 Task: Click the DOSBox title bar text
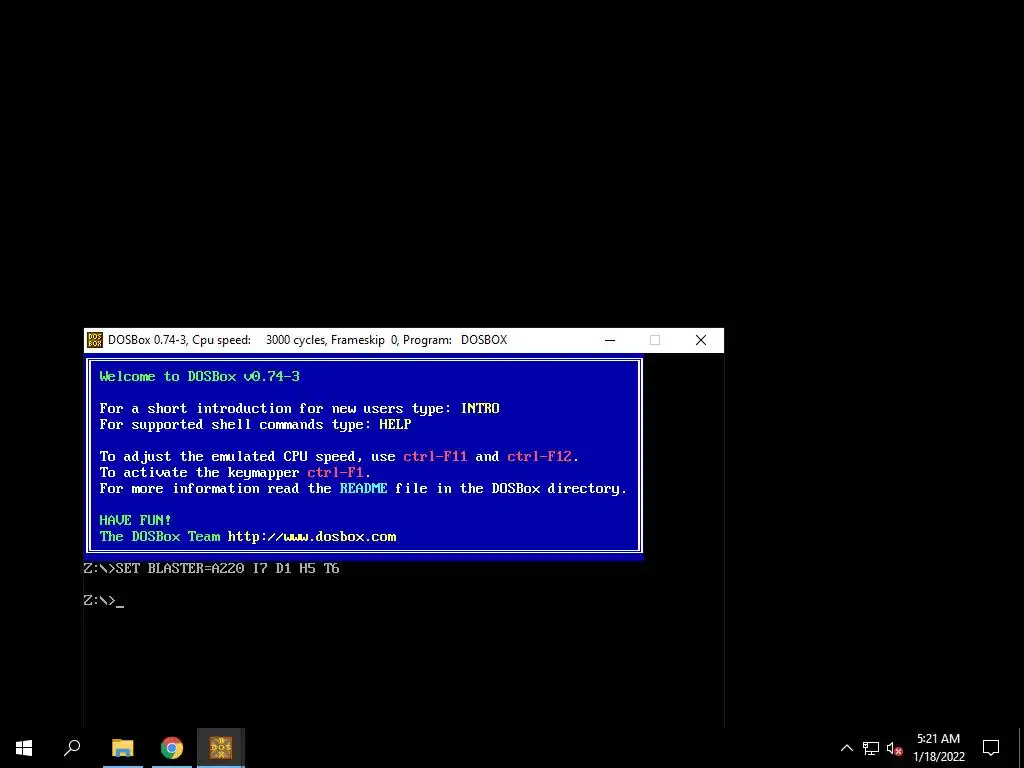pyautogui.click(x=308, y=340)
